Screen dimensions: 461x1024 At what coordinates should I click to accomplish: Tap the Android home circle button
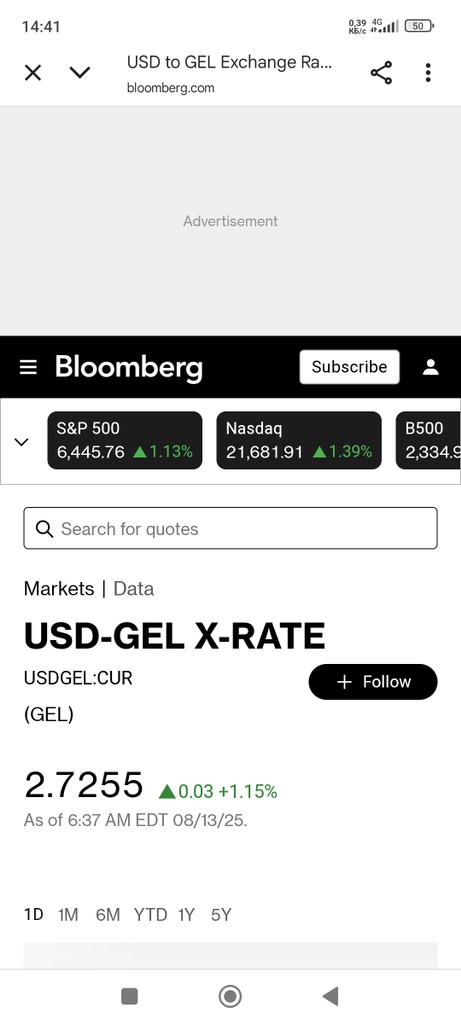(x=230, y=996)
